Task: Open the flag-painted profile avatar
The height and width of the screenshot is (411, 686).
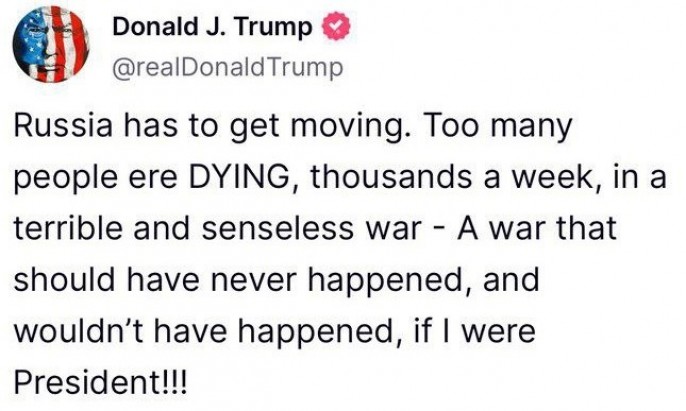Action: [x=51, y=44]
